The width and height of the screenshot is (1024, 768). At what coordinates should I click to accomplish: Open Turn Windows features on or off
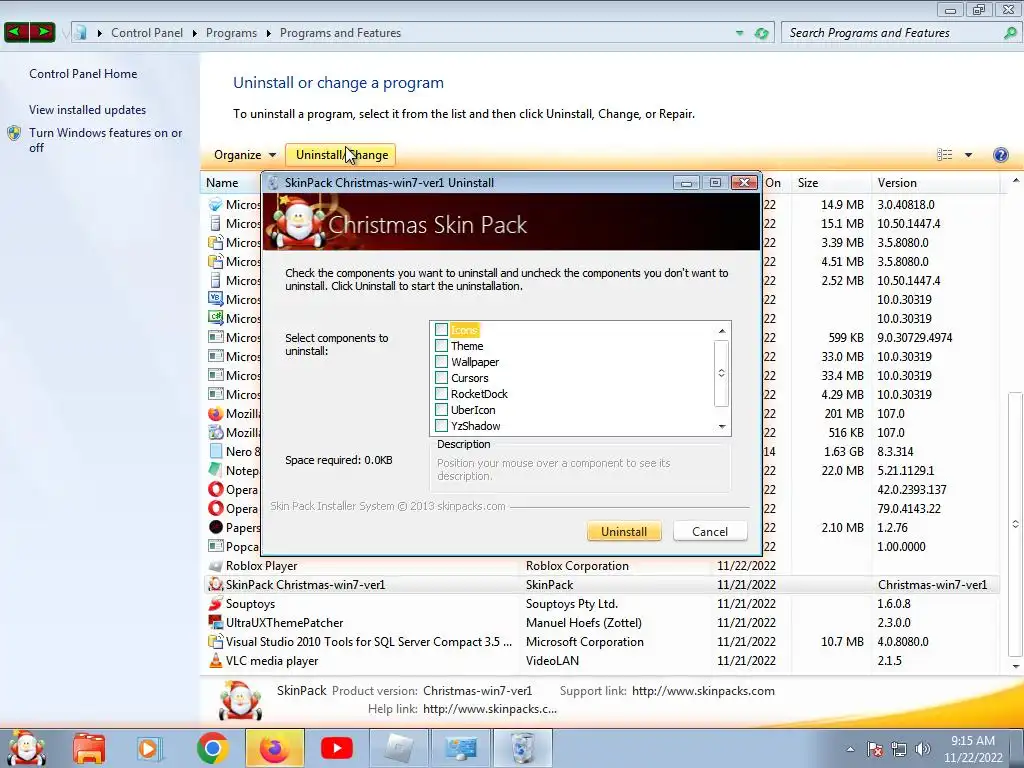[105, 140]
